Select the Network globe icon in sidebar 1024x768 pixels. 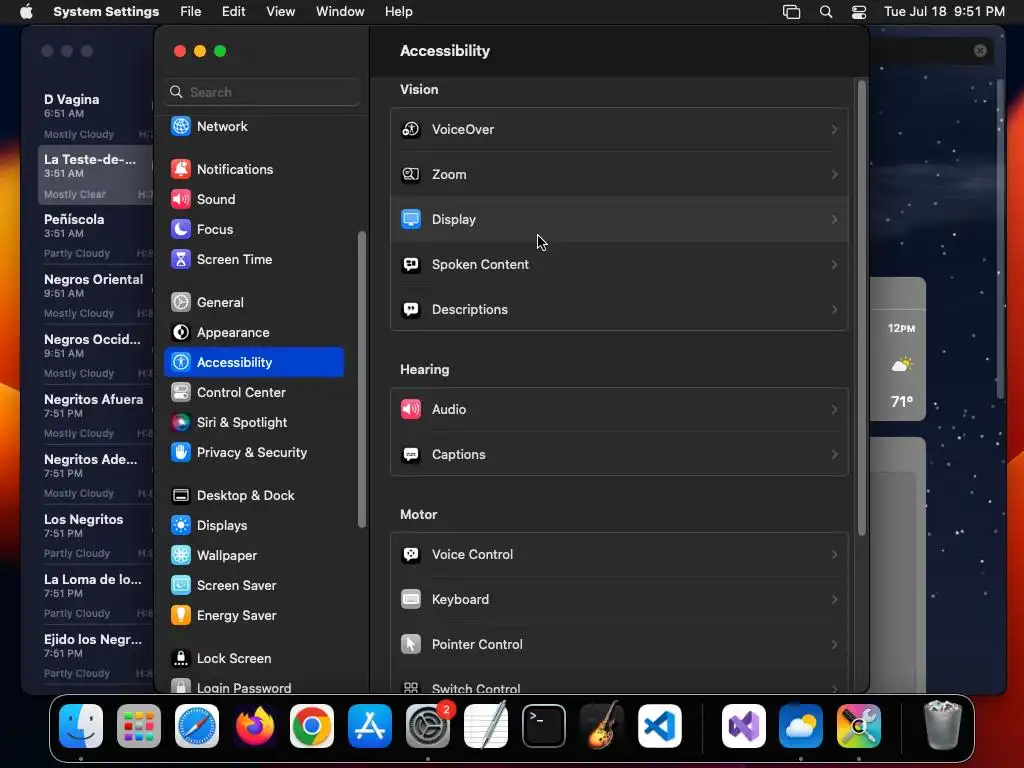(x=181, y=126)
